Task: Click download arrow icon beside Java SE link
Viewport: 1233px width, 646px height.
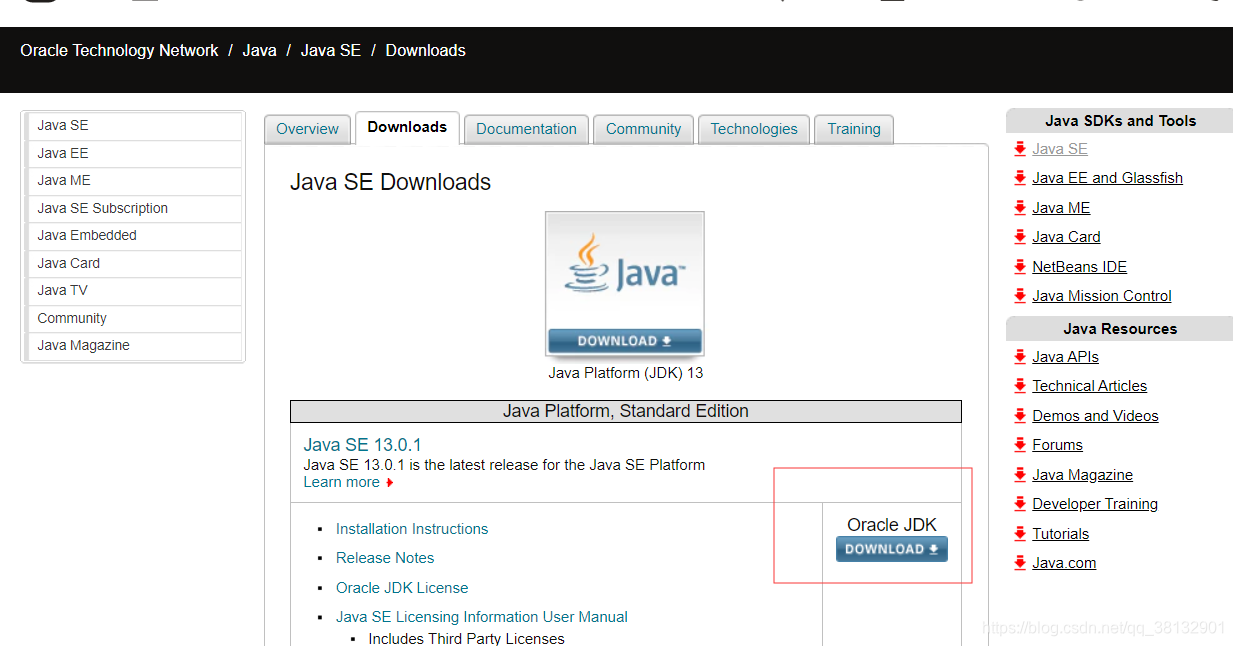Action: pos(1020,149)
